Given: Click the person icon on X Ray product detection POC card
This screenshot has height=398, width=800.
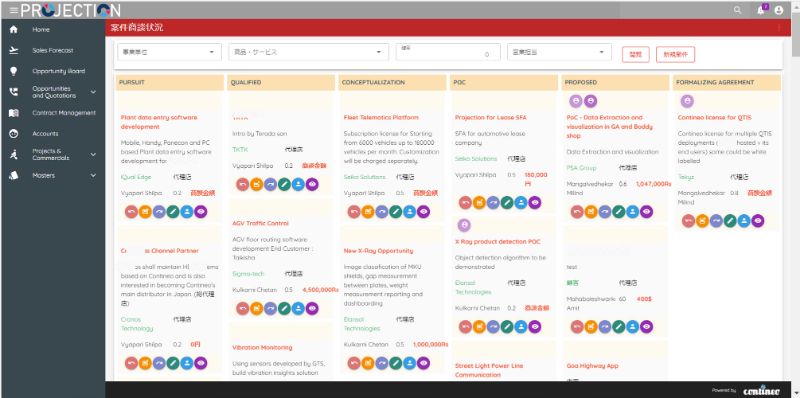Looking at the screenshot, I should tap(520, 327).
